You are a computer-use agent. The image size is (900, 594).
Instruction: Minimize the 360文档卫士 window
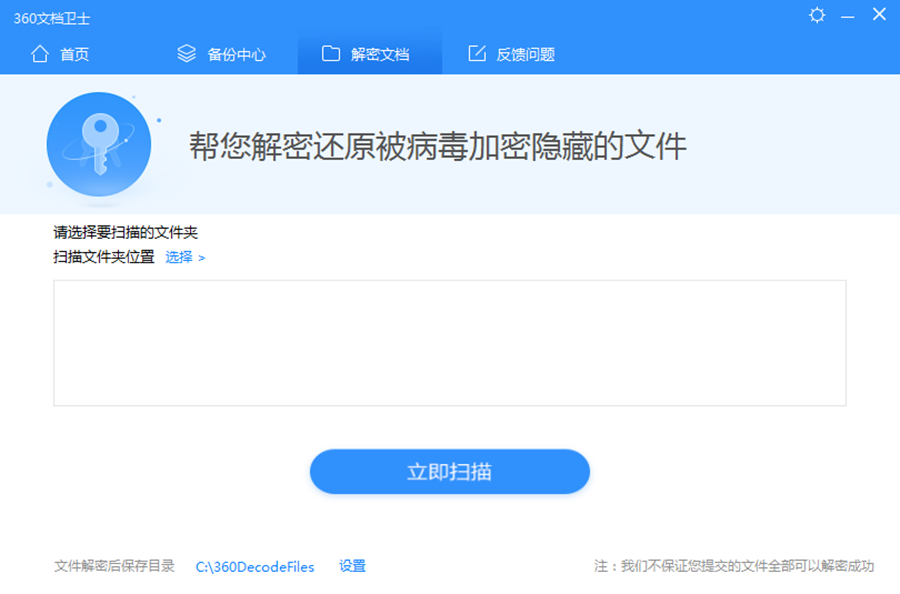(848, 17)
